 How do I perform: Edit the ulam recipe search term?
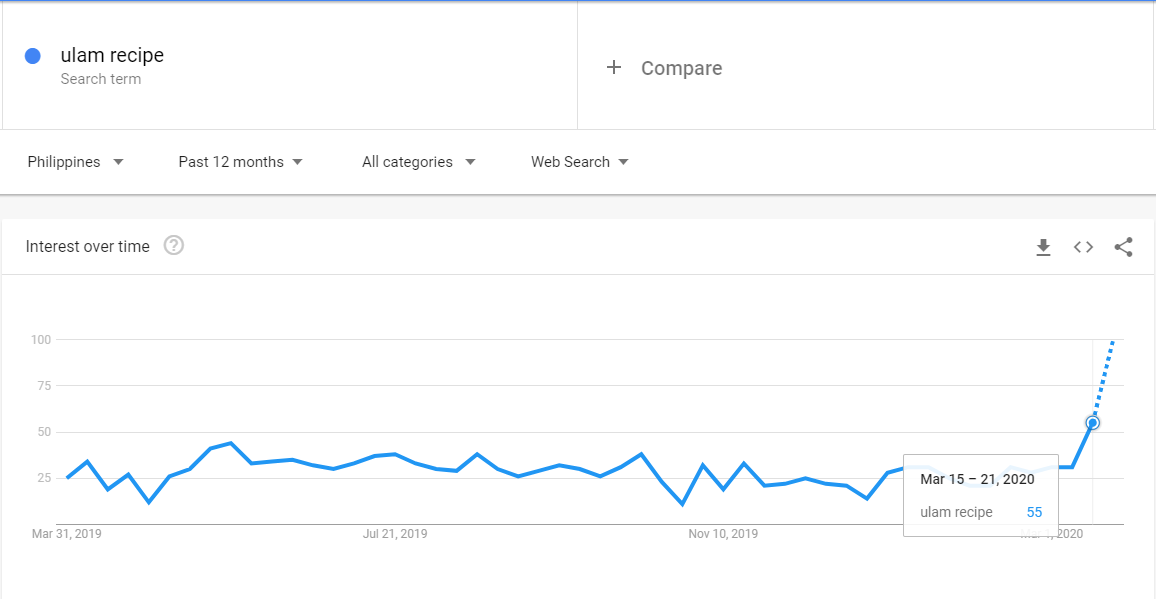pyautogui.click(x=112, y=56)
